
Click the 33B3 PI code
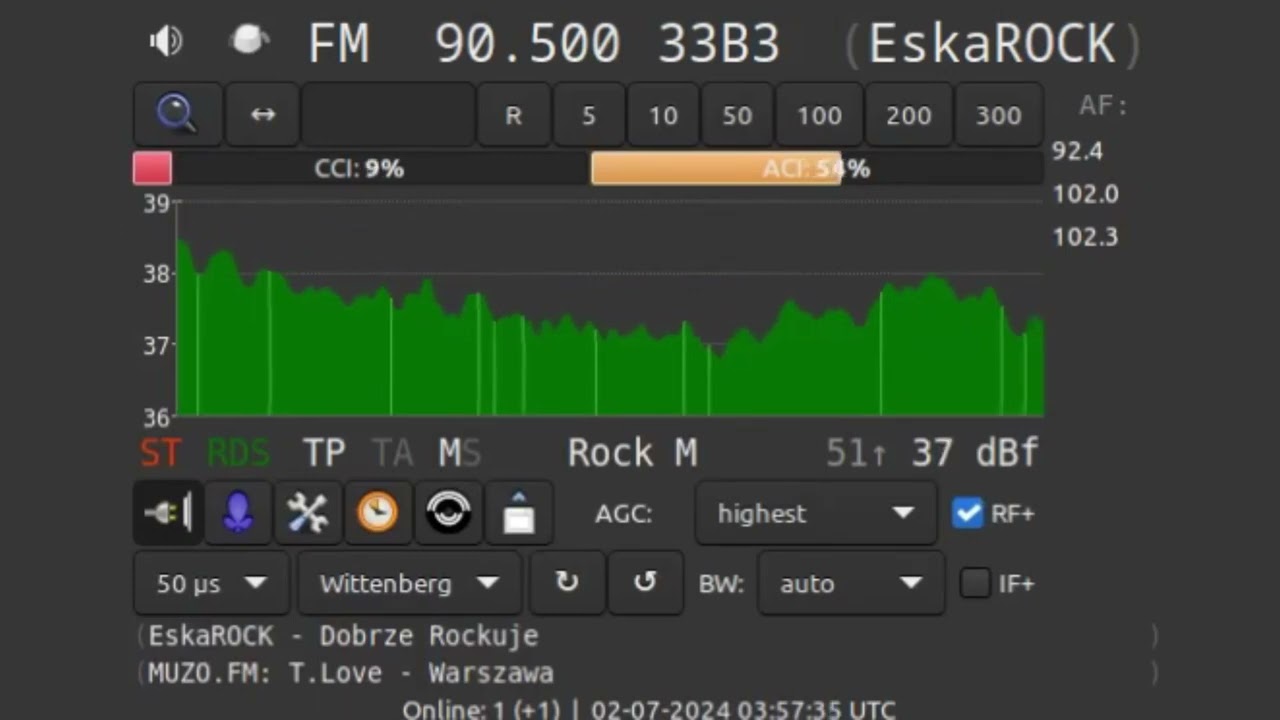pyautogui.click(x=718, y=44)
